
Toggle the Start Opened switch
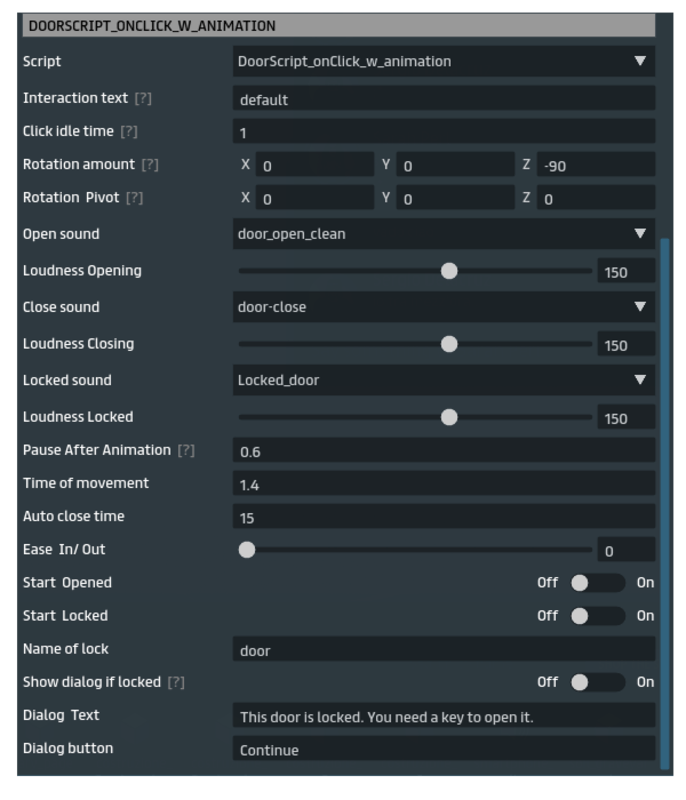[596, 583]
